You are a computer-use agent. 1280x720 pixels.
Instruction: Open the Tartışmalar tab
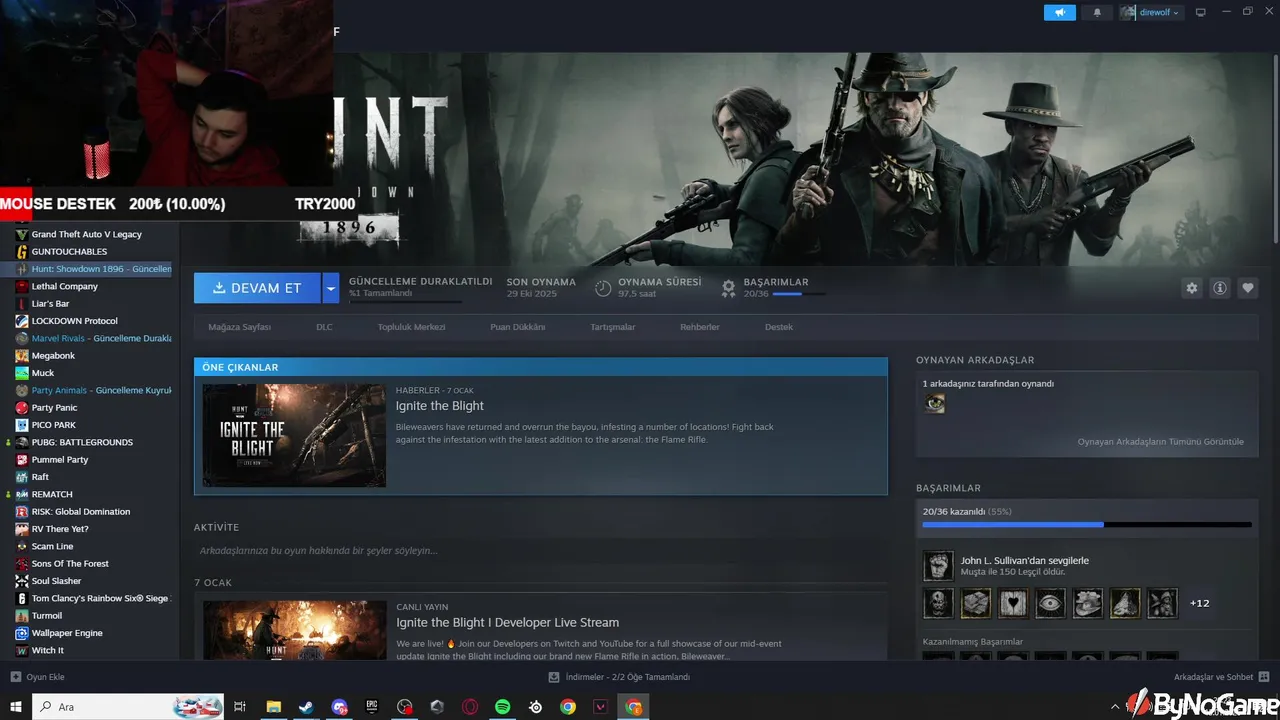(613, 327)
